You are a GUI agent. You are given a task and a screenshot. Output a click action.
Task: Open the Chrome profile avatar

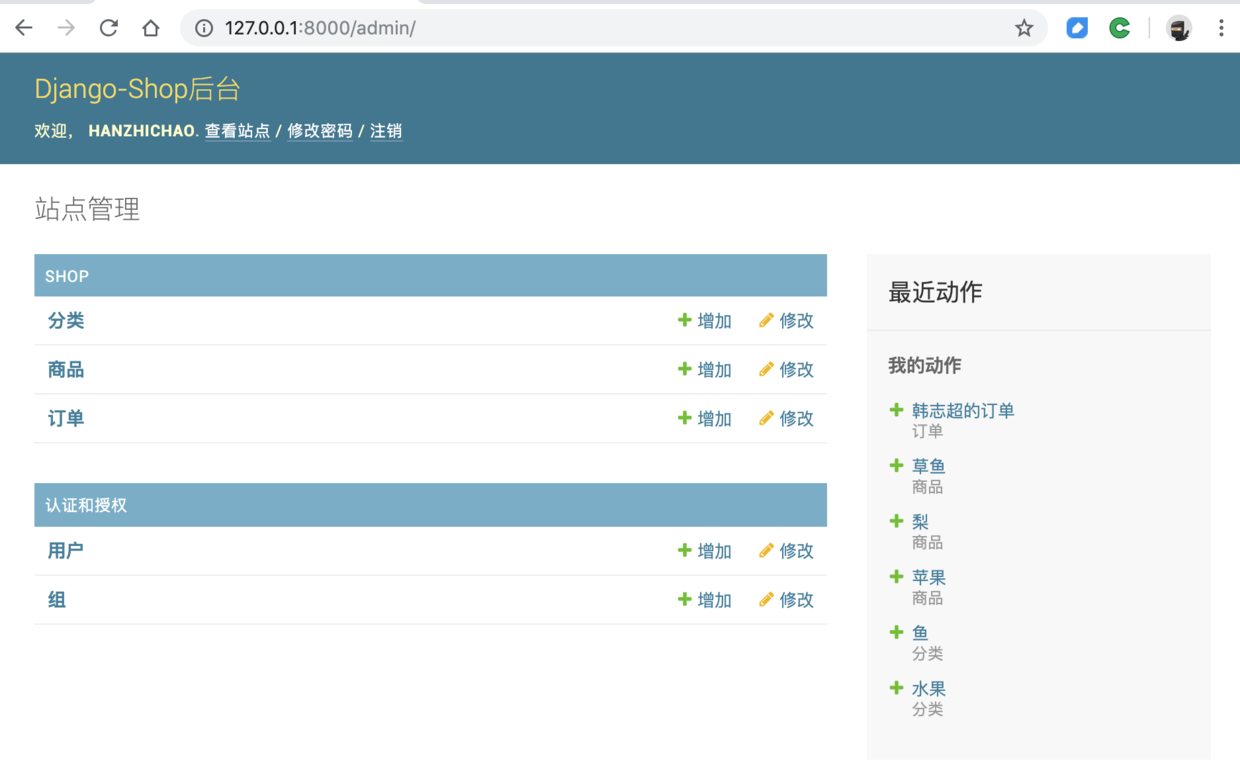coord(1179,28)
